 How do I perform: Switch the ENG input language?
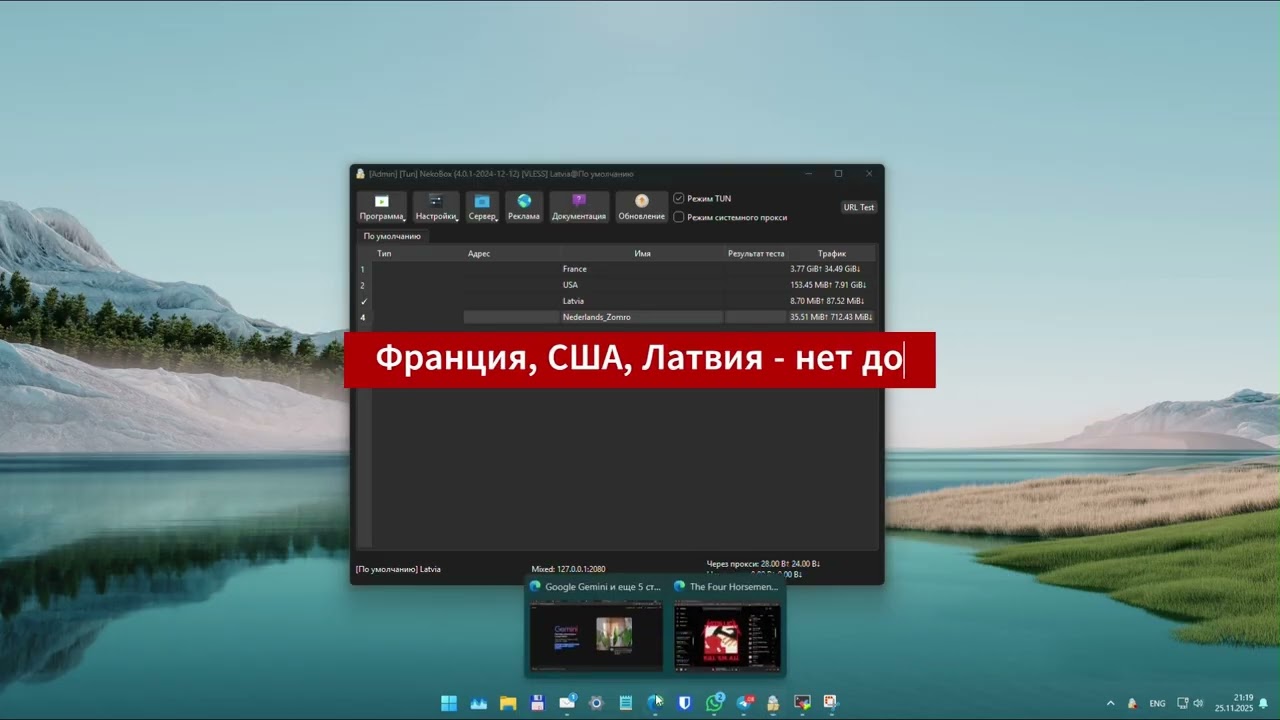tap(1157, 703)
